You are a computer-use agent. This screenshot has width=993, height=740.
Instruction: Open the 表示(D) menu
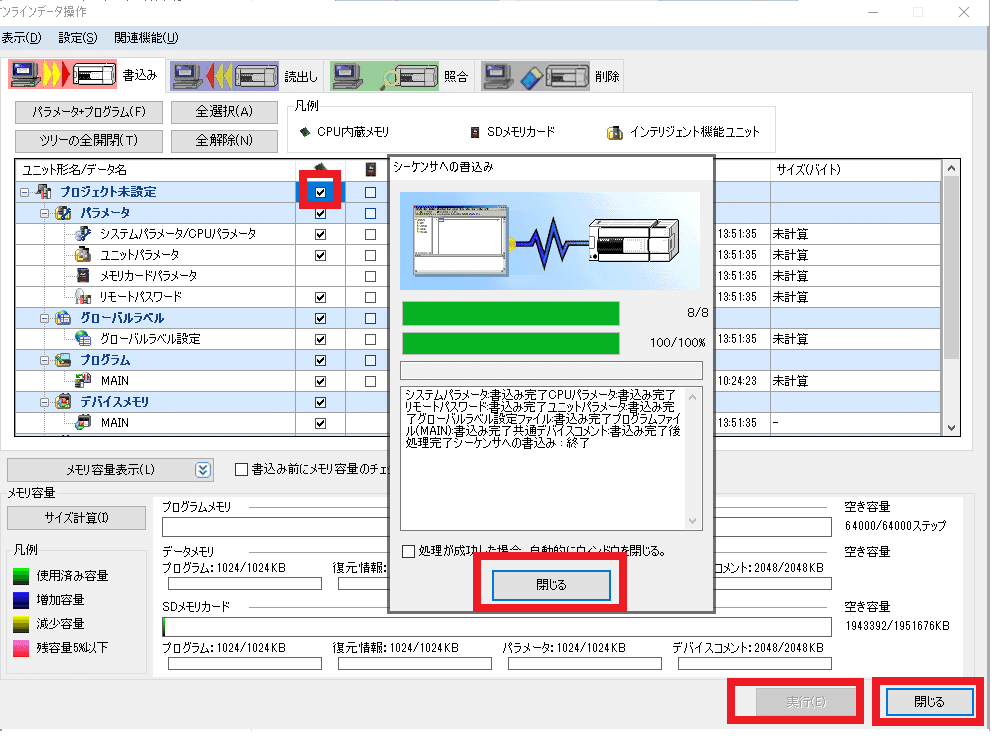pyautogui.click(x=21, y=37)
